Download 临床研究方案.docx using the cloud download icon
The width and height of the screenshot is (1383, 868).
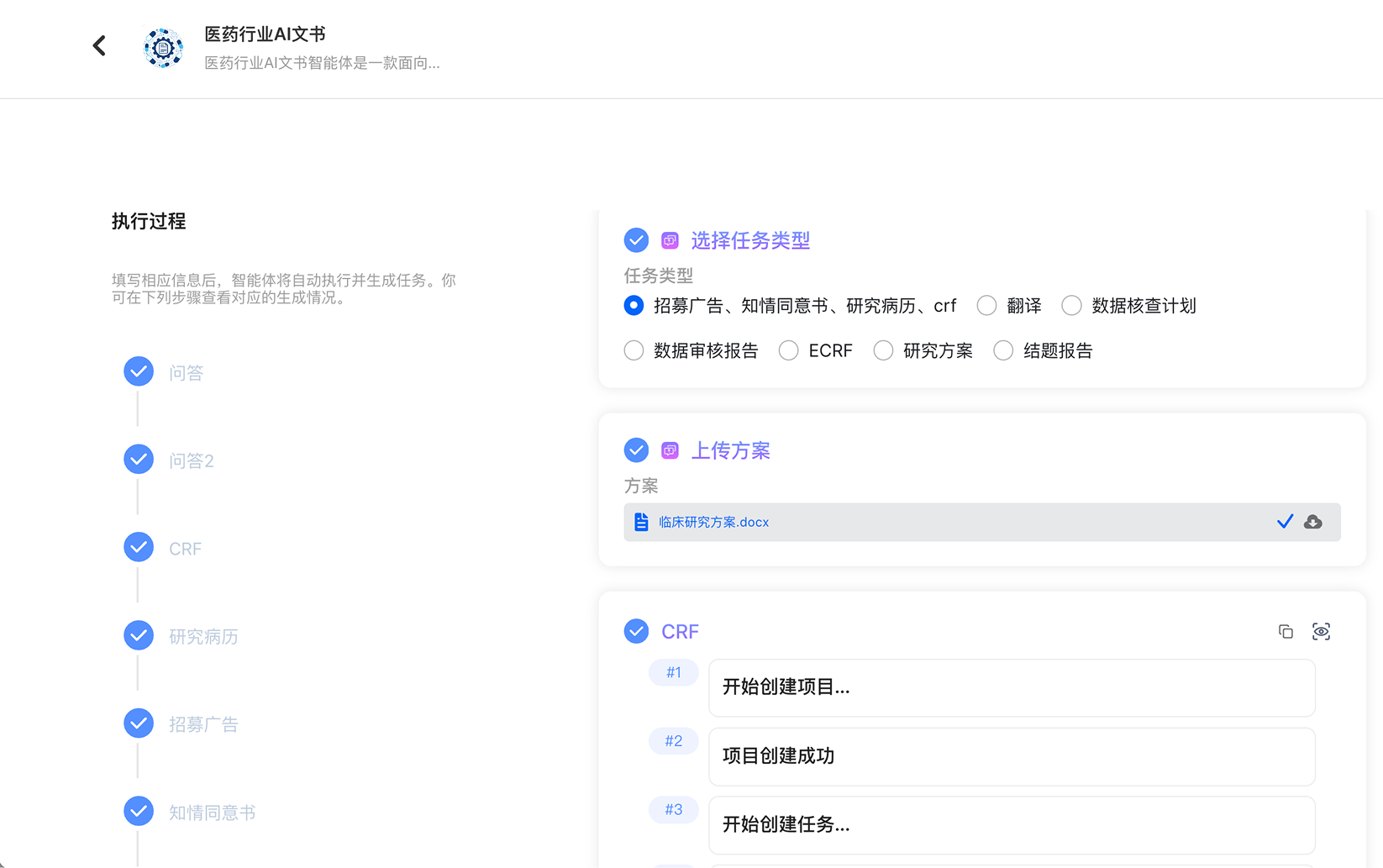[1313, 521]
